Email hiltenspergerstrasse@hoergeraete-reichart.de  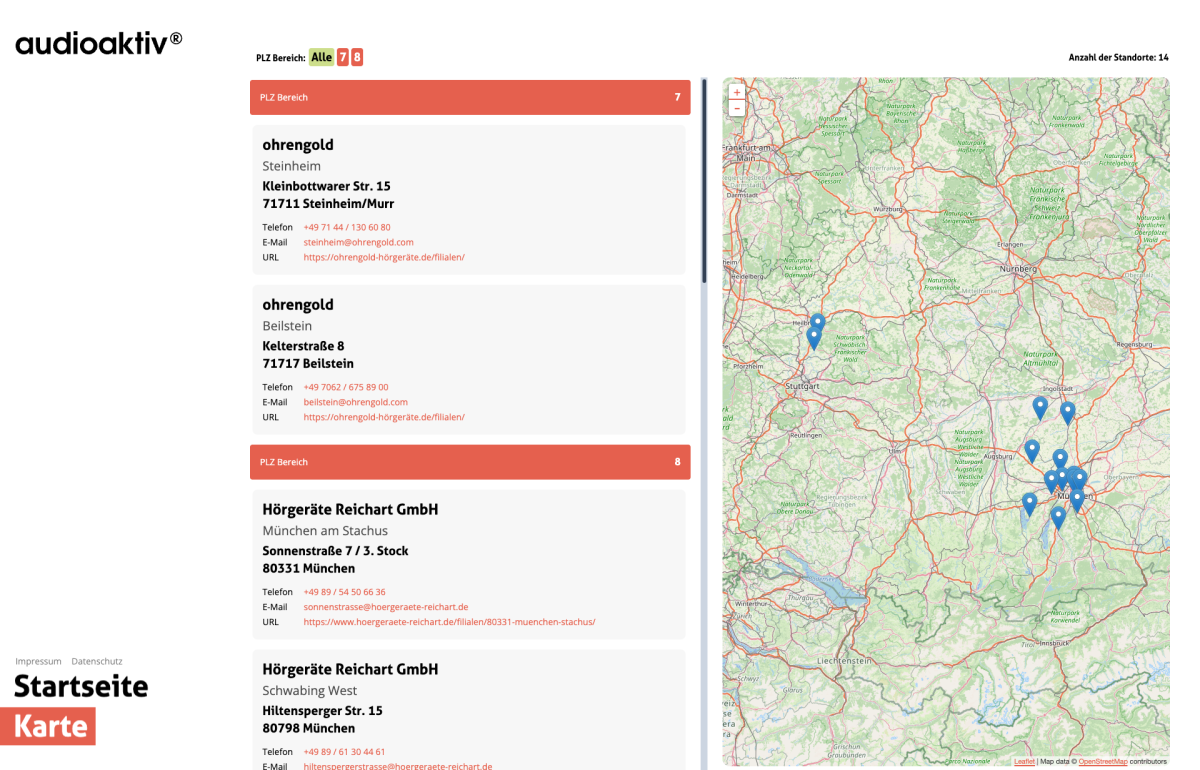point(398,766)
